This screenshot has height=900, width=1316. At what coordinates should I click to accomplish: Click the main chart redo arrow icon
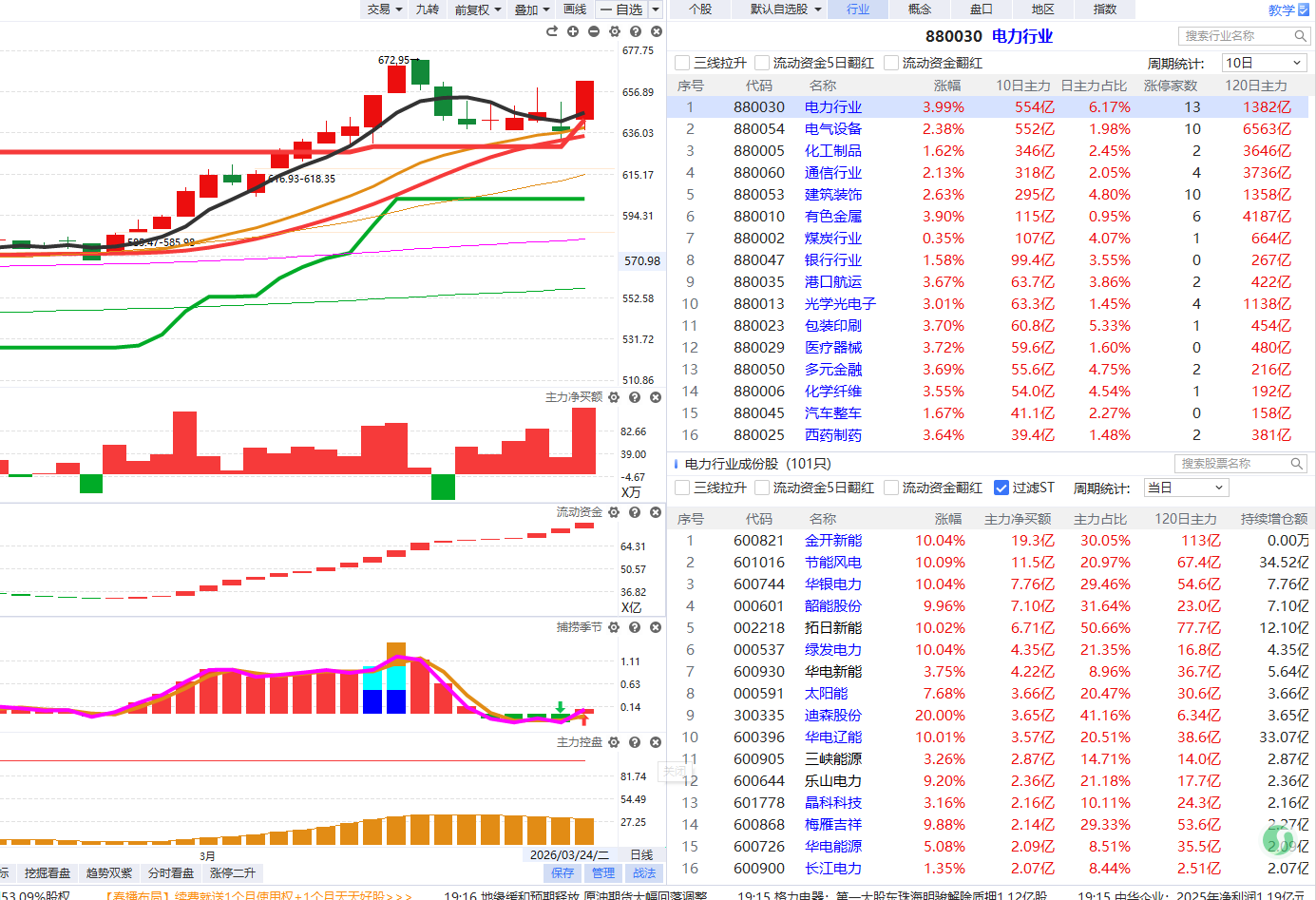coord(552,31)
